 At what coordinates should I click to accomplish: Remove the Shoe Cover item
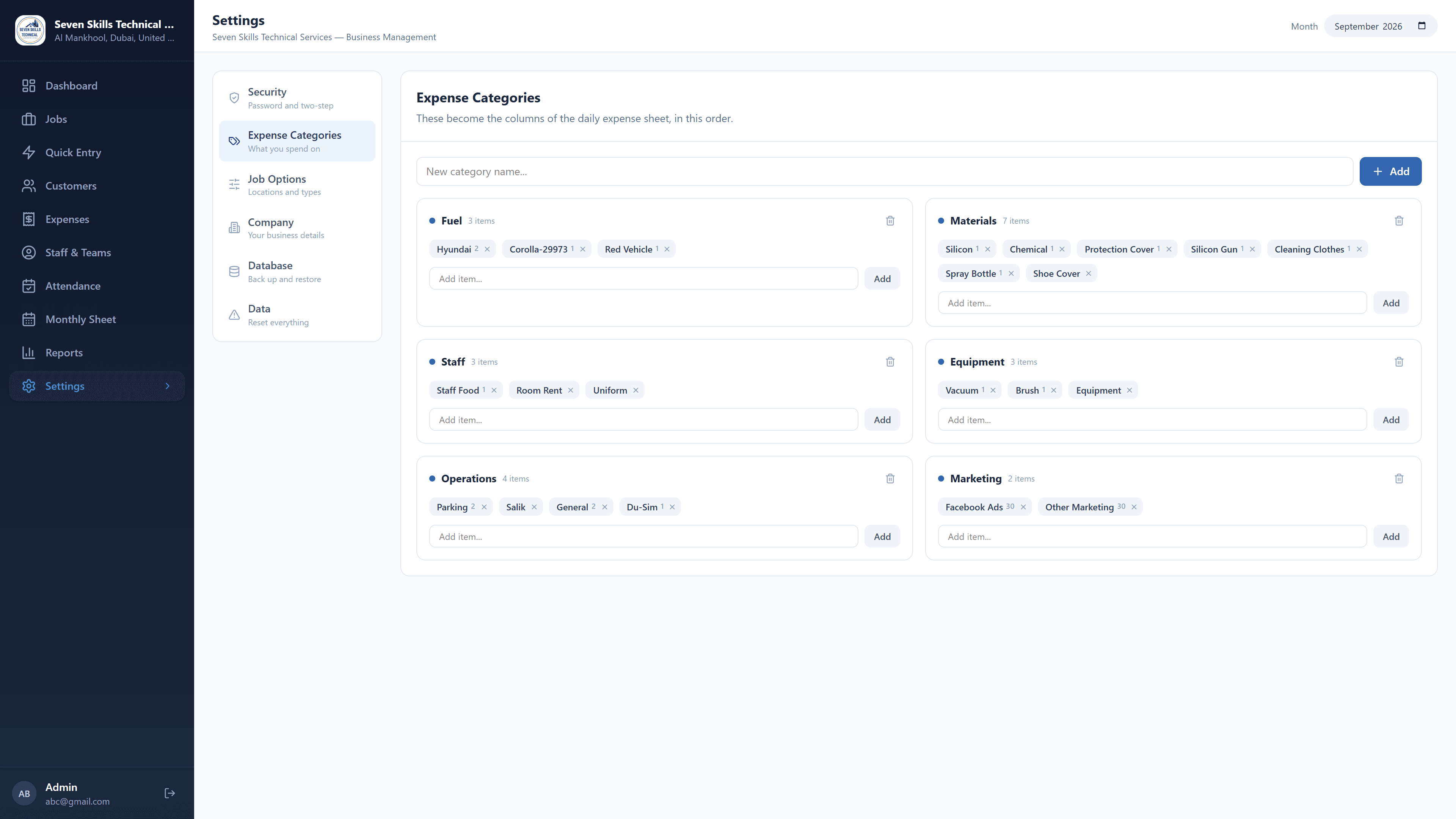1089,273
